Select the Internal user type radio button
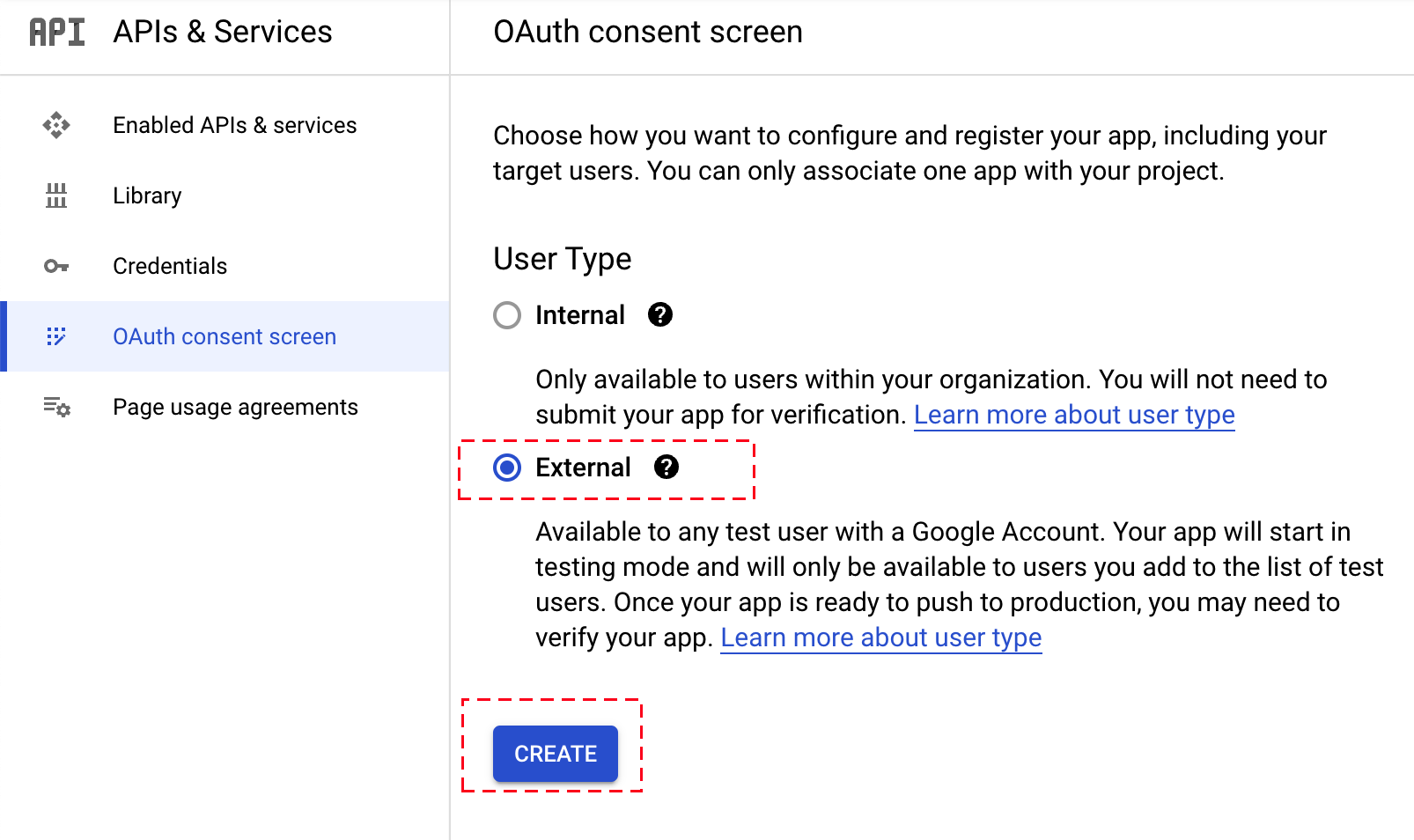The width and height of the screenshot is (1414, 840). (x=507, y=314)
